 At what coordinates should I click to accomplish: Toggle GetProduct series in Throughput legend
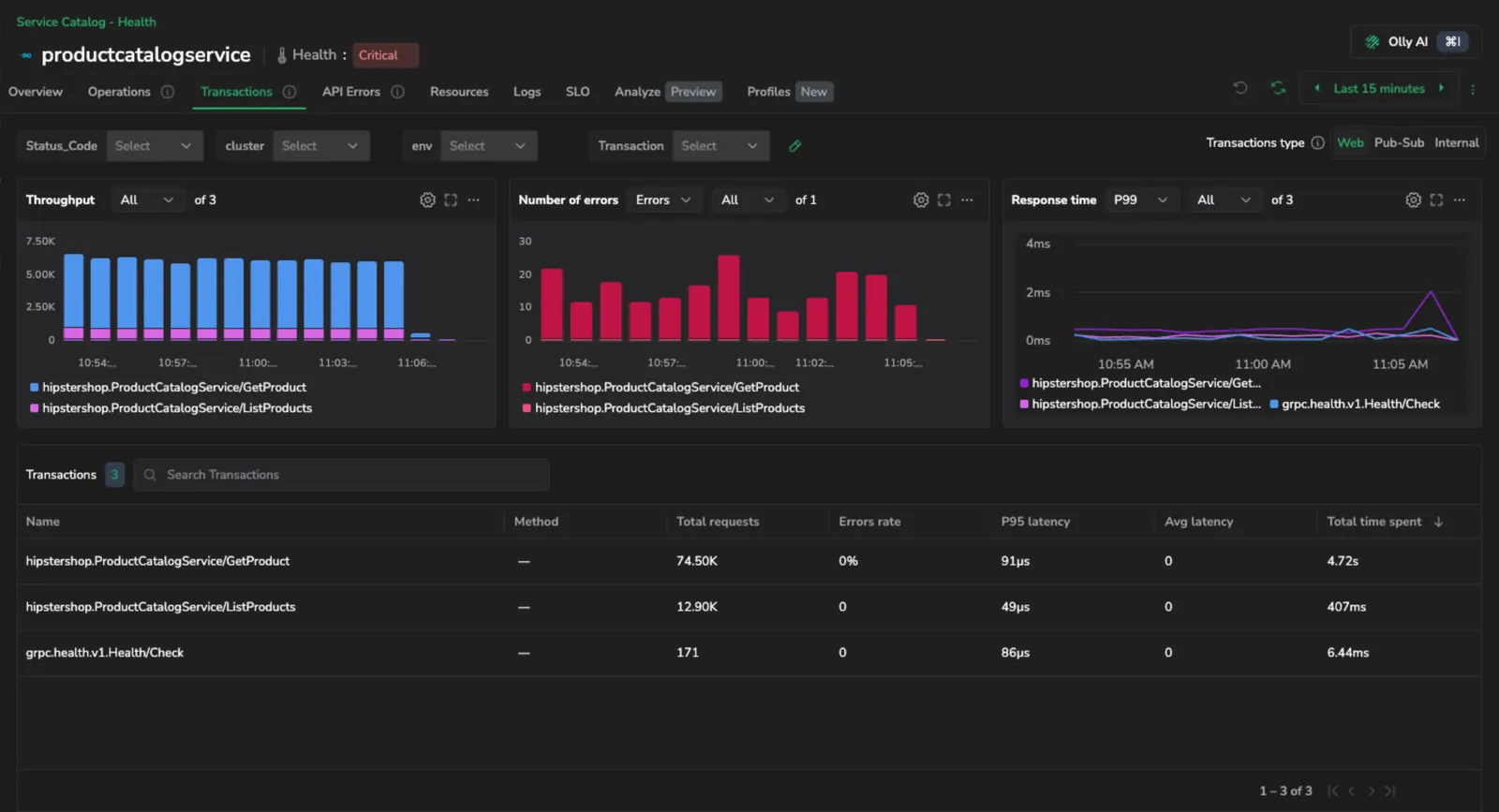168,388
